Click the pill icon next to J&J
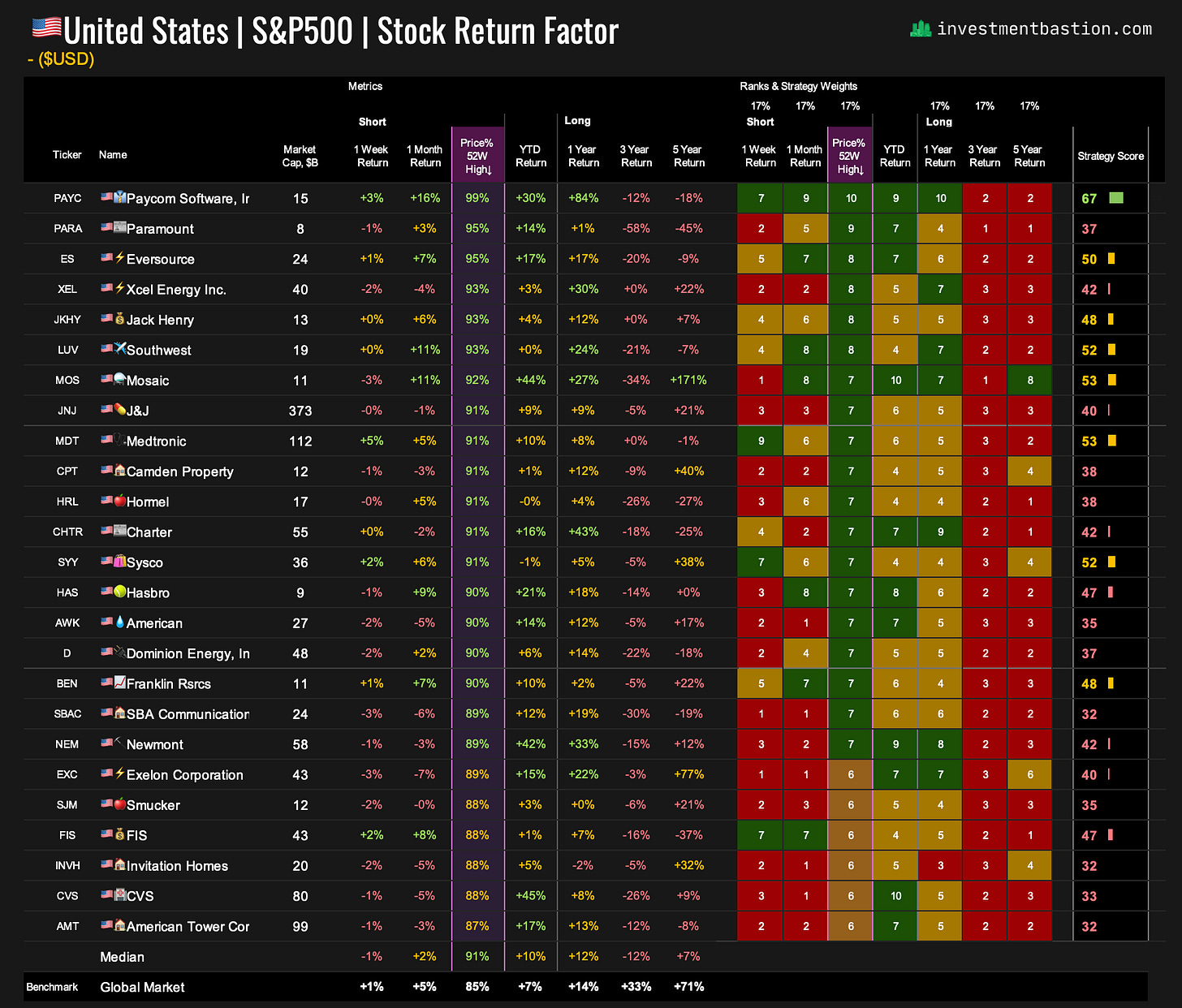Image resolution: width=1182 pixels, height=1008 pixels. [x=120, y=409]
